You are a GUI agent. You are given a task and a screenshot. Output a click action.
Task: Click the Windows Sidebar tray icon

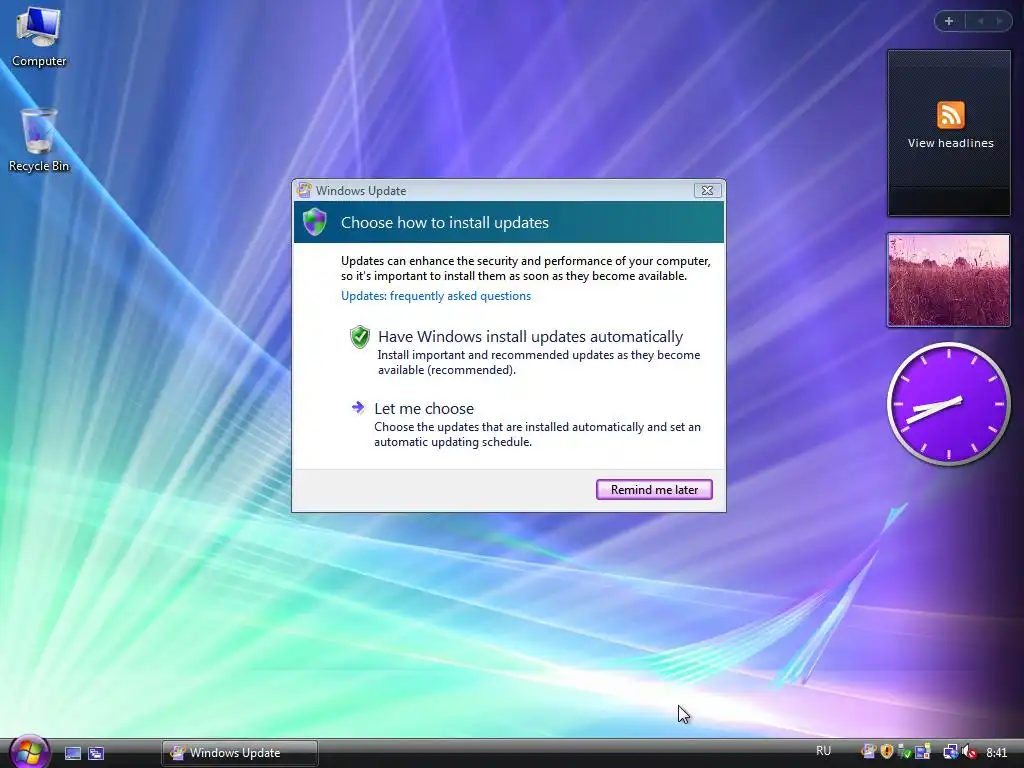tap(923, 752)
